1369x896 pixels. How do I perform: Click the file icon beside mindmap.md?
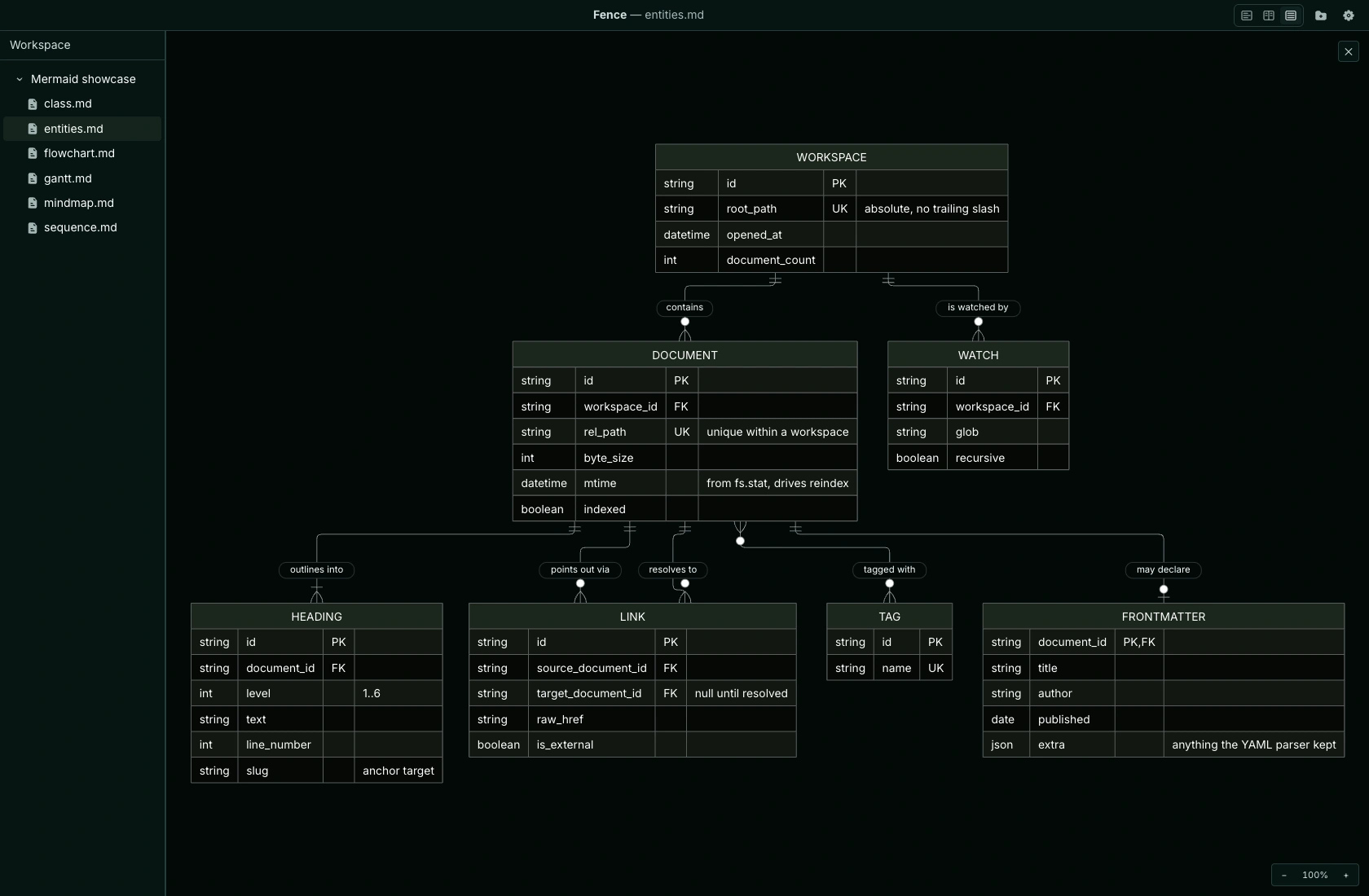(33, 204)
